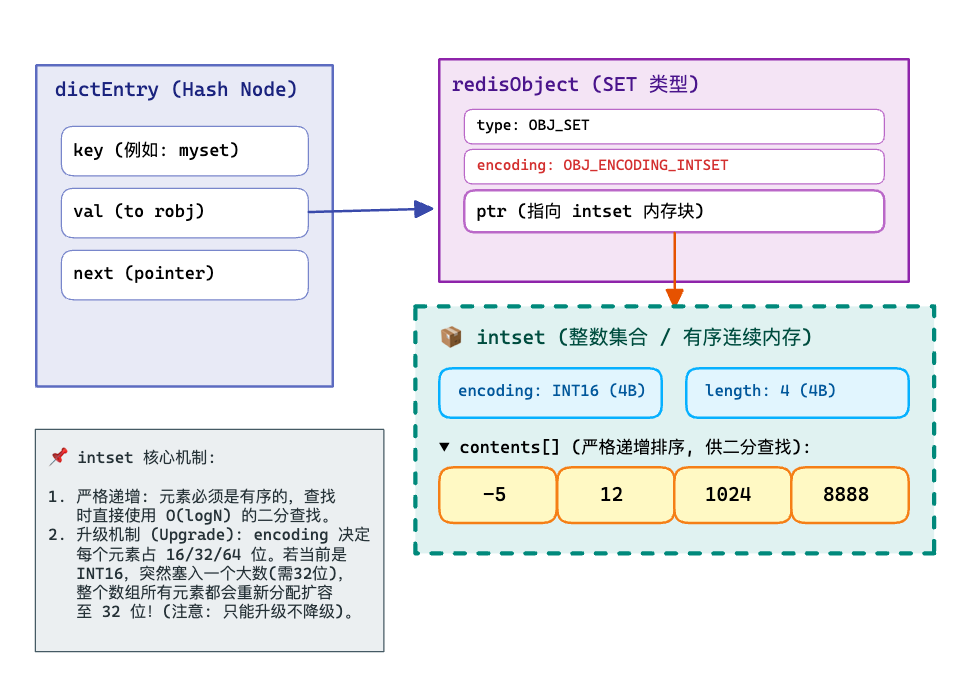
Task: Click the type: OBJ_SET field
Action: [x=673, y=126]
